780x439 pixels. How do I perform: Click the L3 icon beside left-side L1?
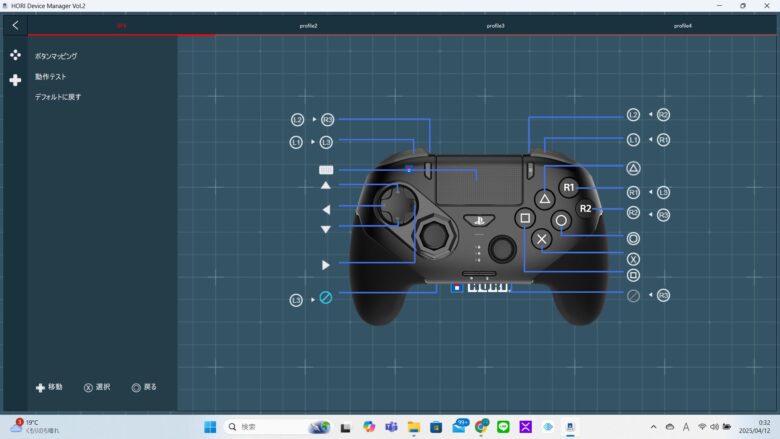tap(326, 143)
